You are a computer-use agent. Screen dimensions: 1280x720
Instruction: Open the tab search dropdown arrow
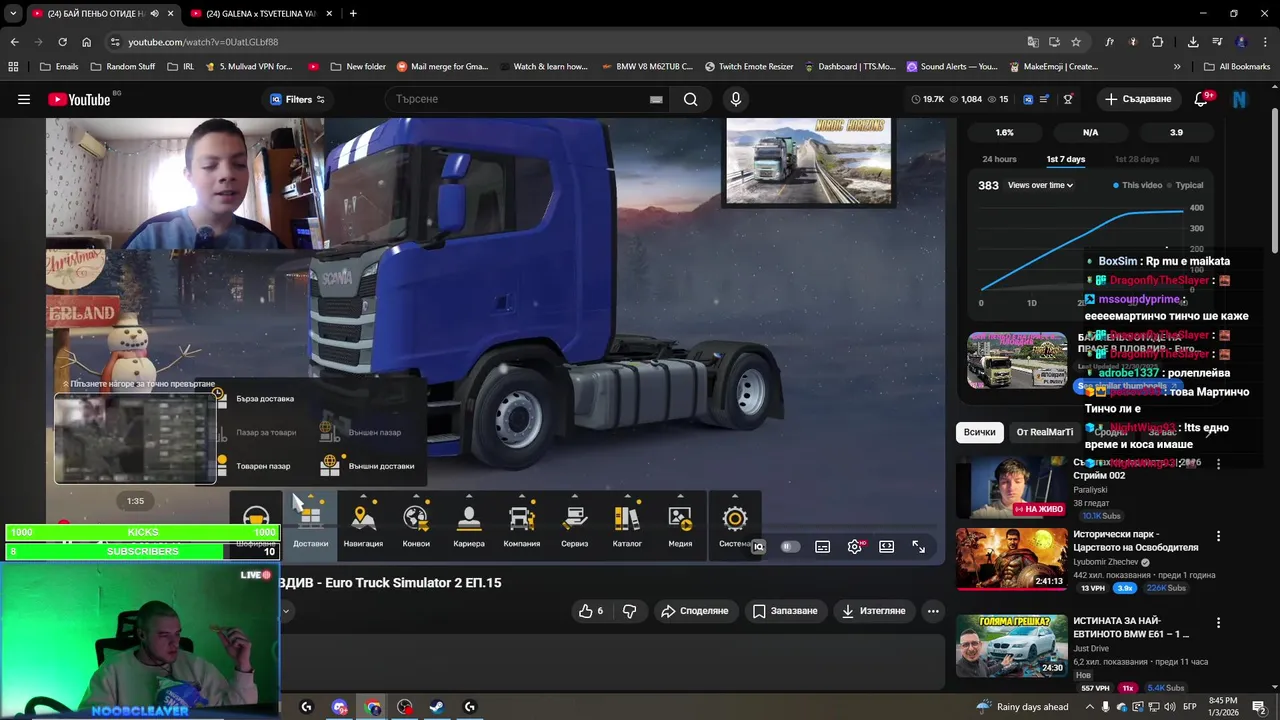click(13, 14)
